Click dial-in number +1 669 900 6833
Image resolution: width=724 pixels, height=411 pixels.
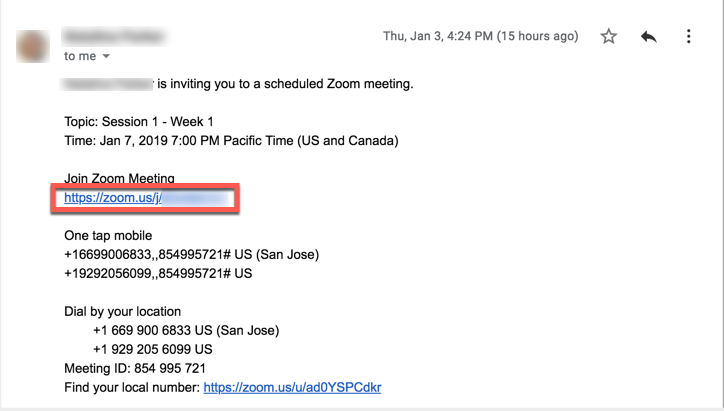pos(185,330)
